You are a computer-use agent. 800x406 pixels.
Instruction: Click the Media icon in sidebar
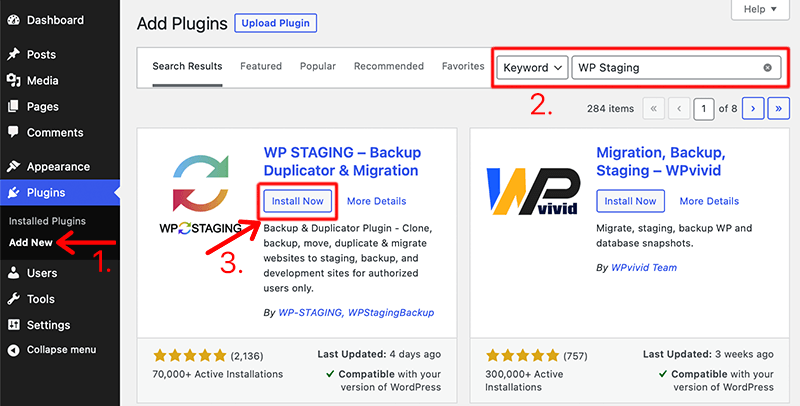(14, 81)
